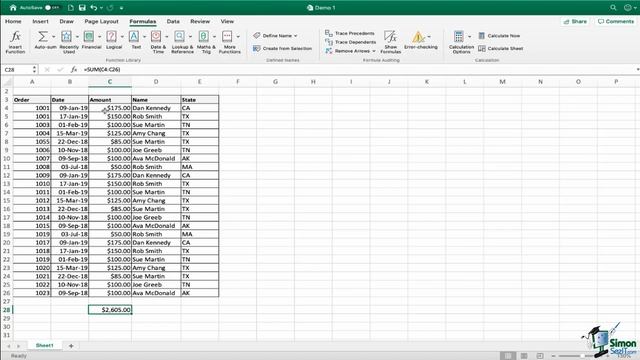Open the View ribbon tab
This screenshot has height=360, width=640.
227,21
